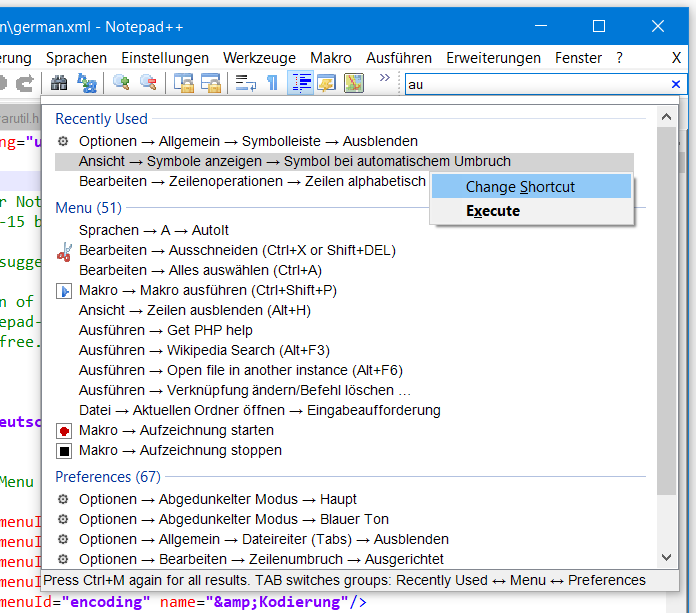Open the document map toolbar icon
This screenshot has height=613, width=696.
pyautogui.click(x=354, y=83)
